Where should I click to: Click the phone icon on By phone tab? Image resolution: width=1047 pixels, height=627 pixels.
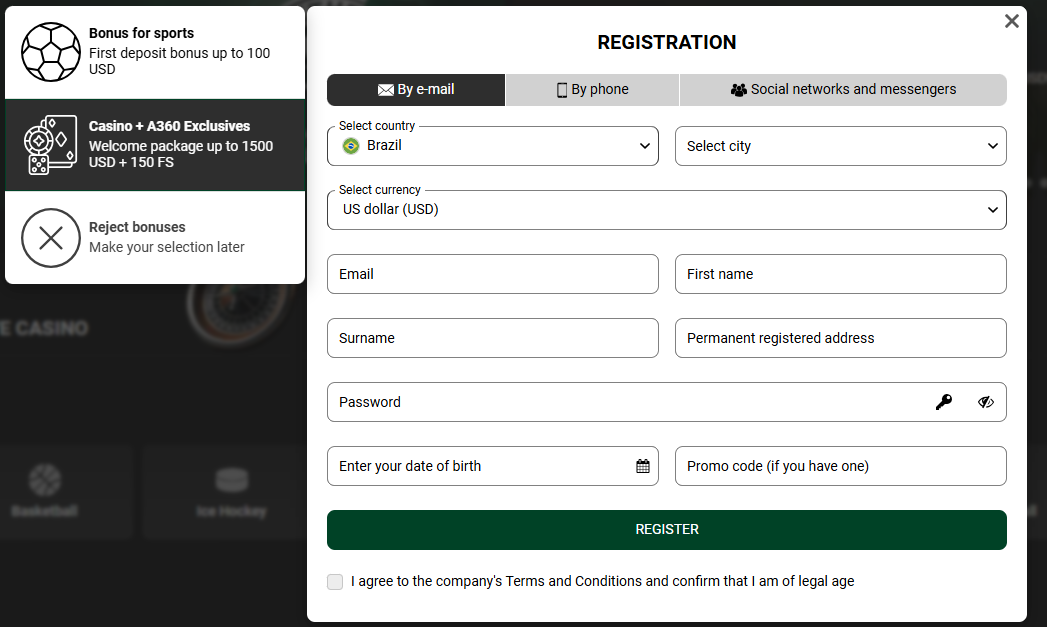pyautogui.click(x=561, y=89)
